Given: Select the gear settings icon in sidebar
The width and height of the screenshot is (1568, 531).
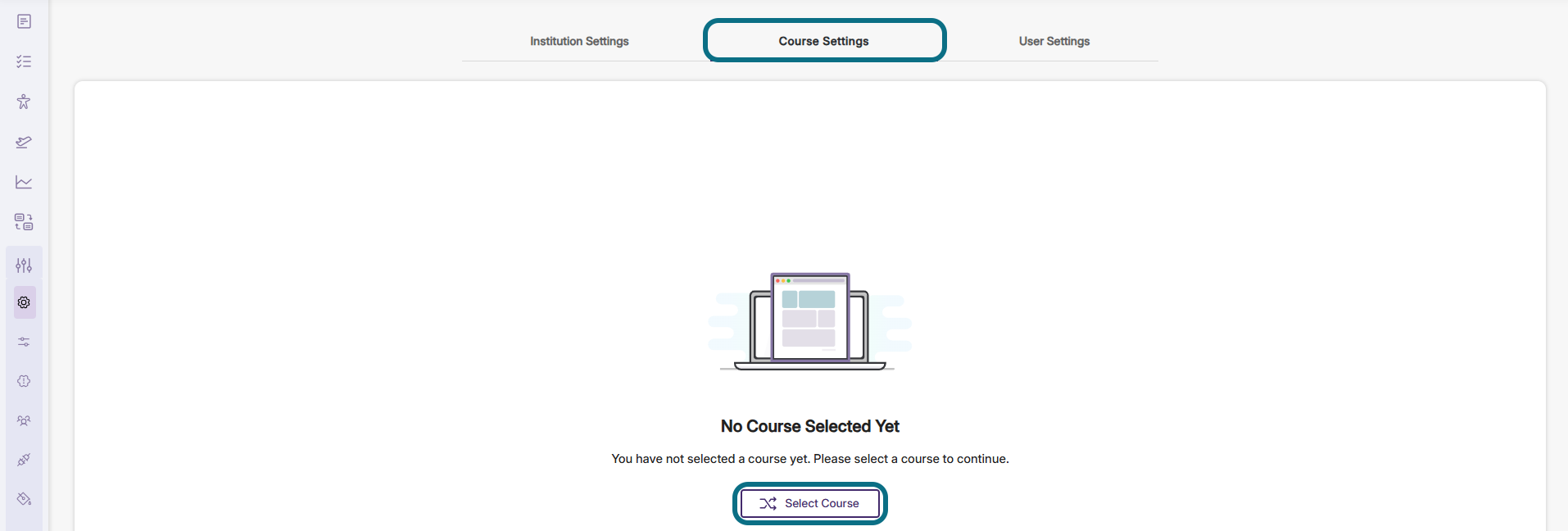Looking at the screenshot, I should pyautogui.click(x=25, y=302).
